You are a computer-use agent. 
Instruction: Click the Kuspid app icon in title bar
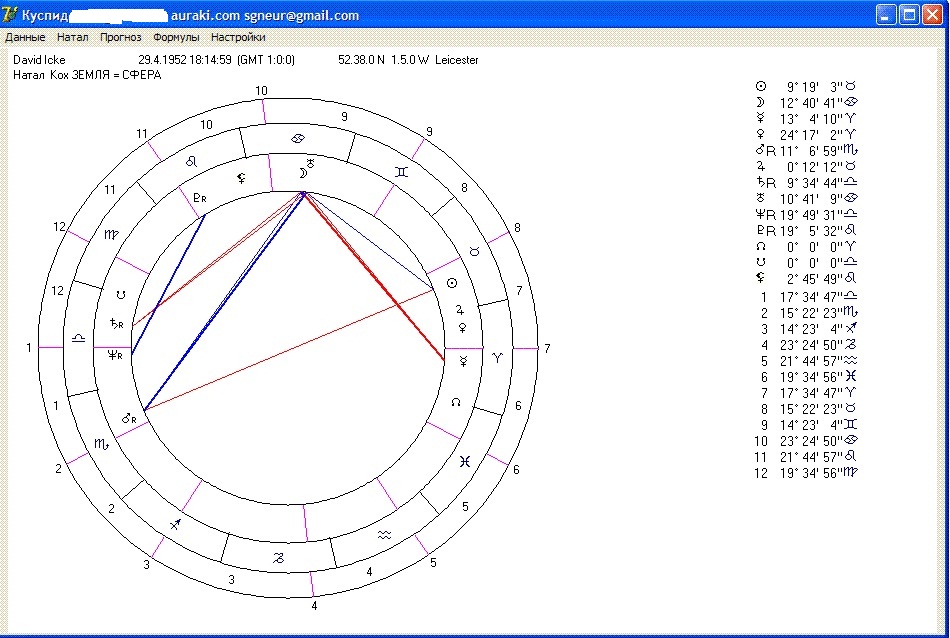point(11,14)
